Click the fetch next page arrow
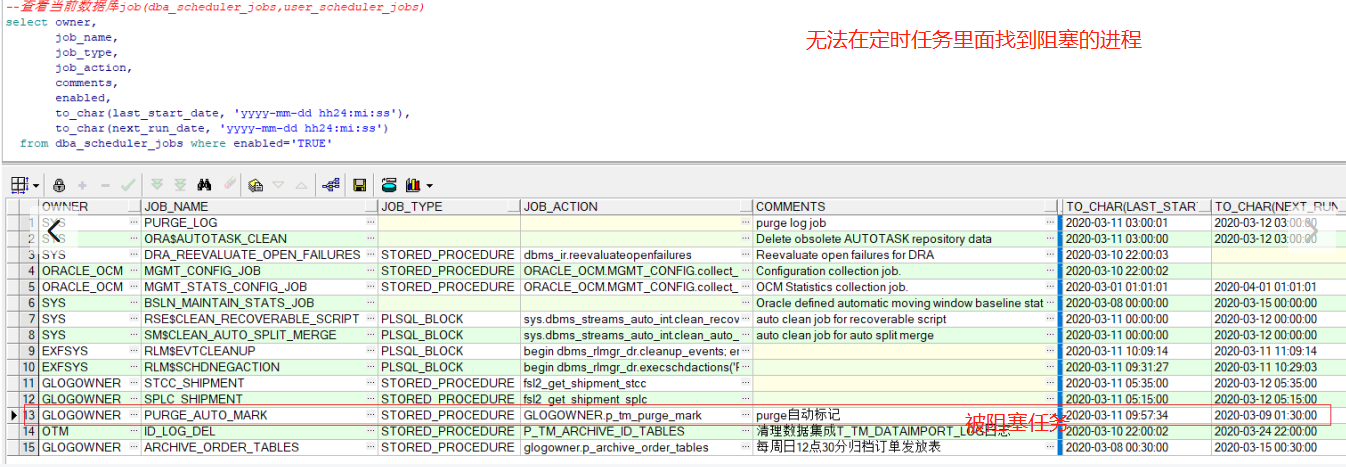This screenshot has width=1346, height=467. pyautogui.click(x=157, y=185)
